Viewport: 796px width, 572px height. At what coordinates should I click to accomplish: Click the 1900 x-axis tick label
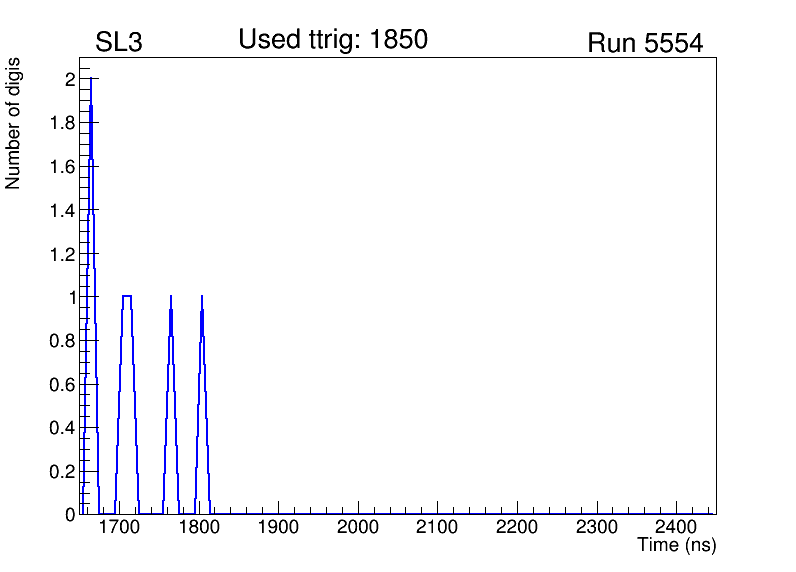coord(278,527)
